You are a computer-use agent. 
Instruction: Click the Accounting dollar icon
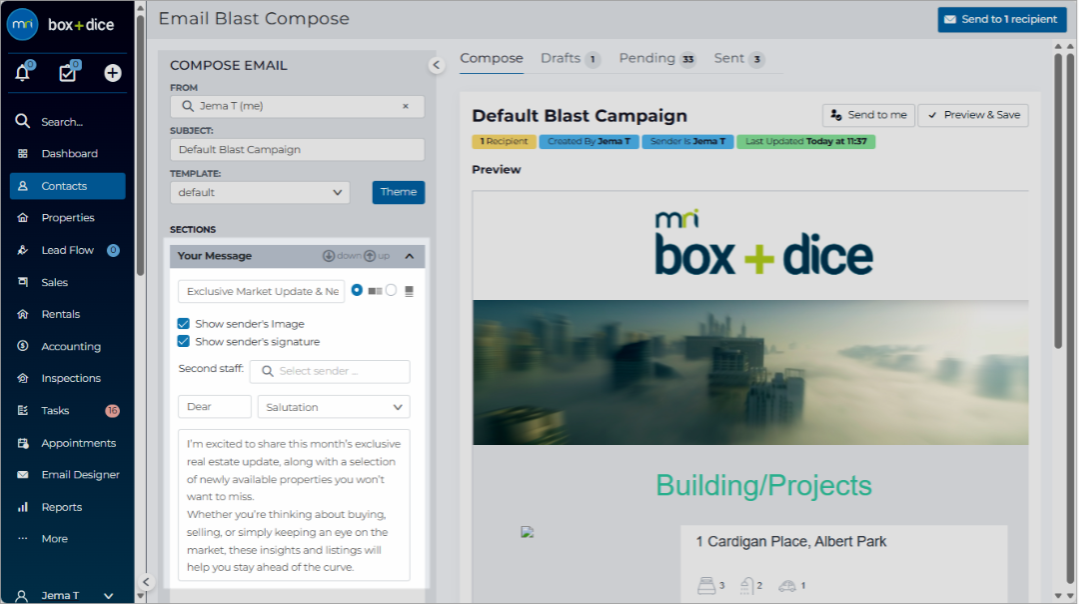[x=23, y=346]
